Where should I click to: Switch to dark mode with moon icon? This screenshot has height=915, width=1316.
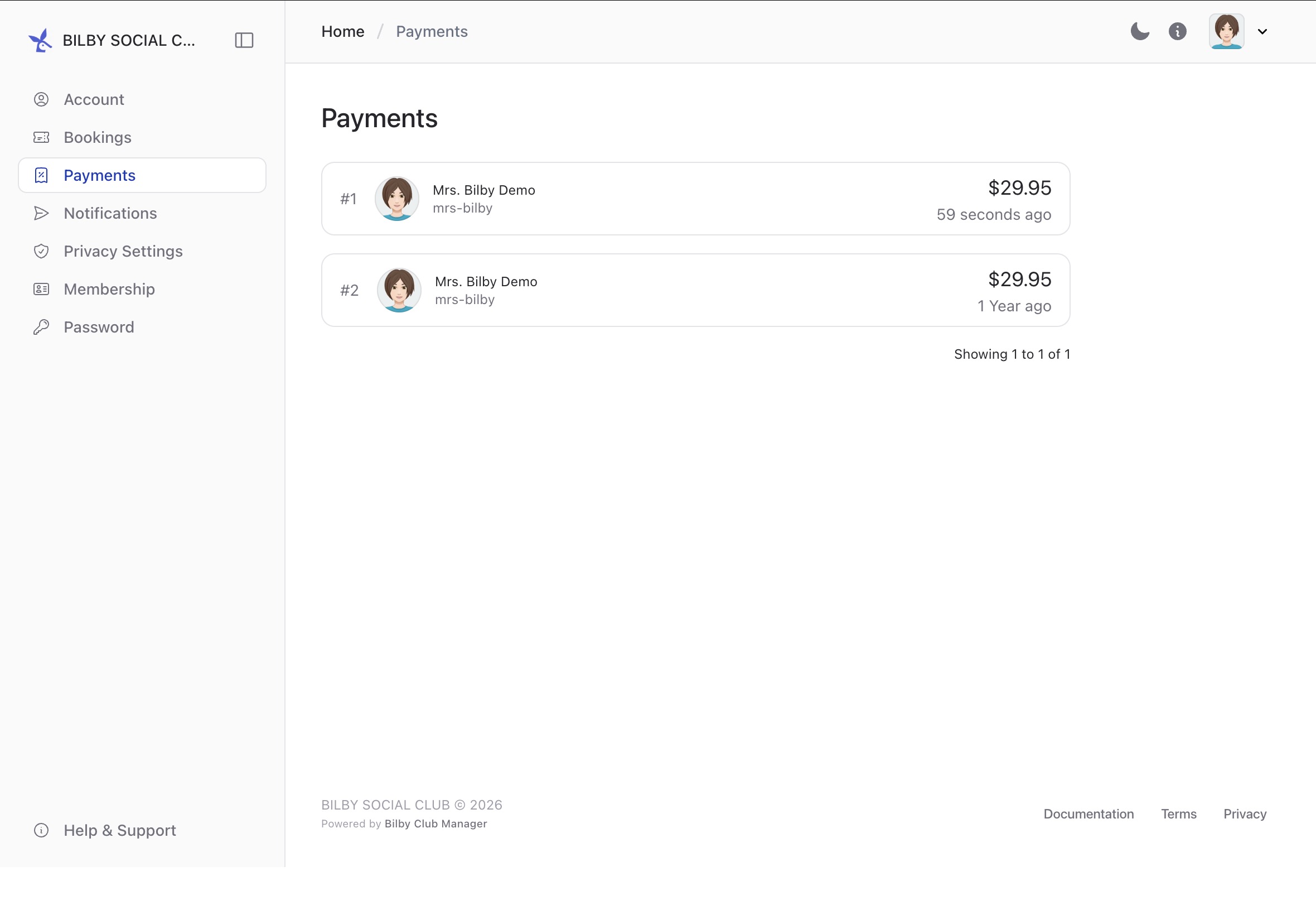[x=1140, y=31]
